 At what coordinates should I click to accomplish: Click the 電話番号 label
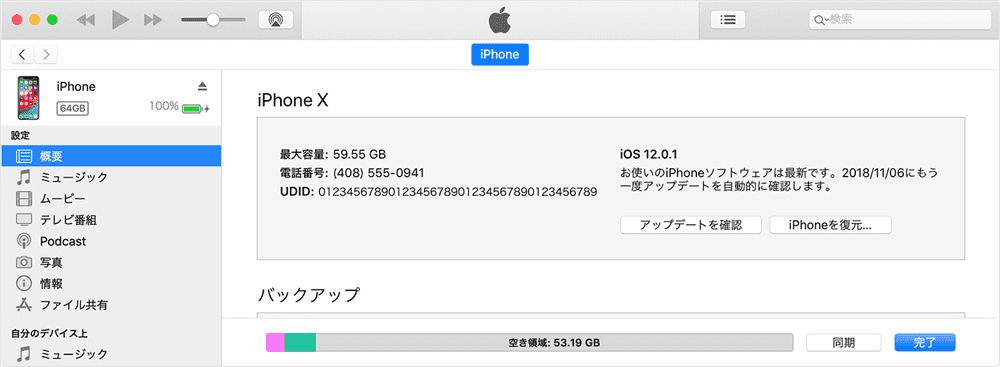click(304, 173)
